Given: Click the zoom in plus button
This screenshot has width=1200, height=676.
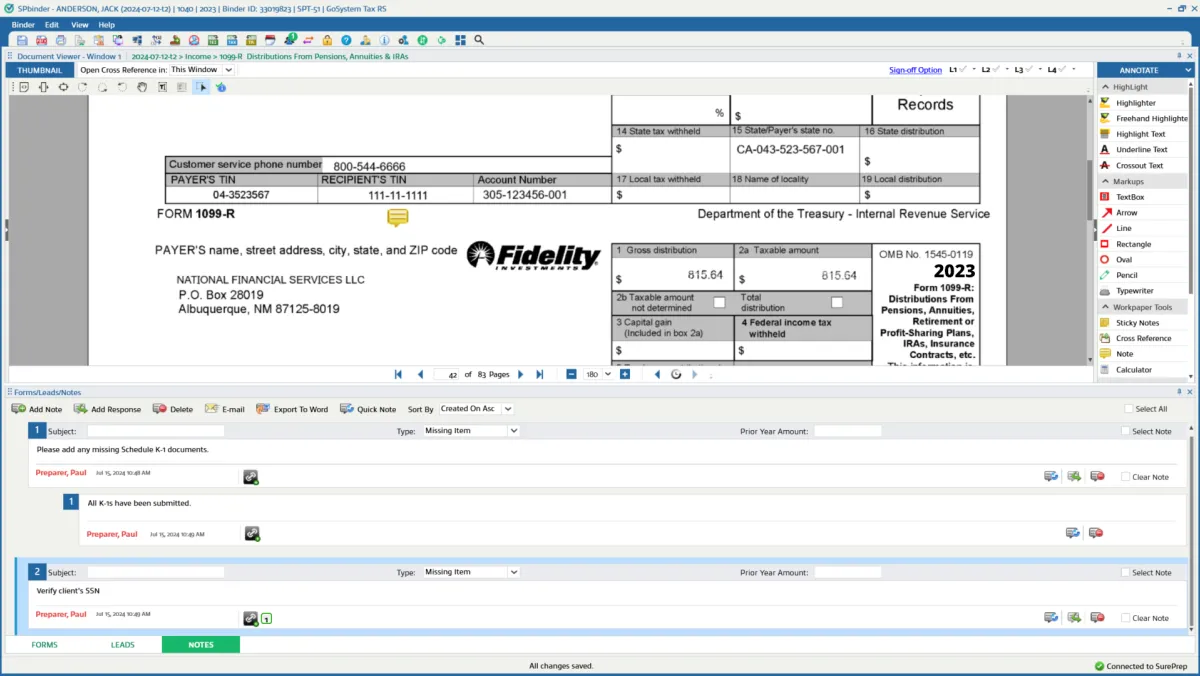Looking at the screenshot, I should click(x=625, y=374).
